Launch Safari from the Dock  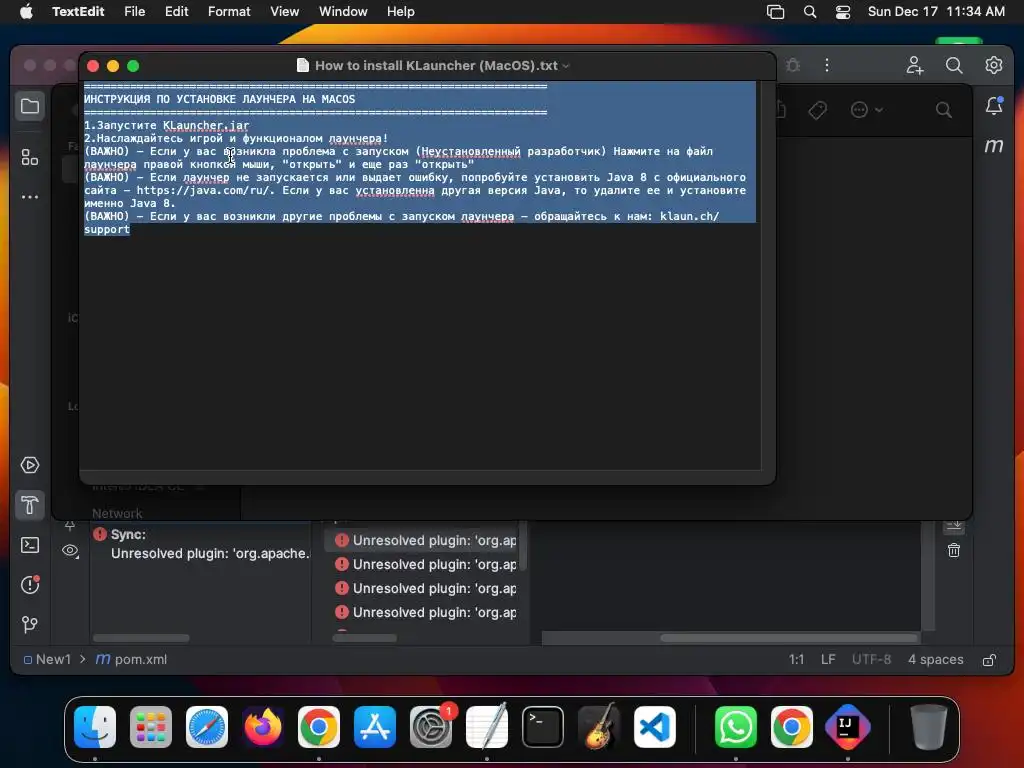tap(207, 727)
